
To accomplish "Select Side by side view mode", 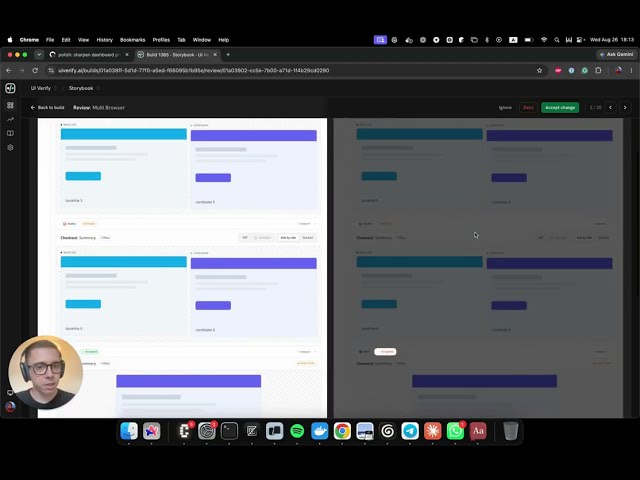I will point(288,238).
